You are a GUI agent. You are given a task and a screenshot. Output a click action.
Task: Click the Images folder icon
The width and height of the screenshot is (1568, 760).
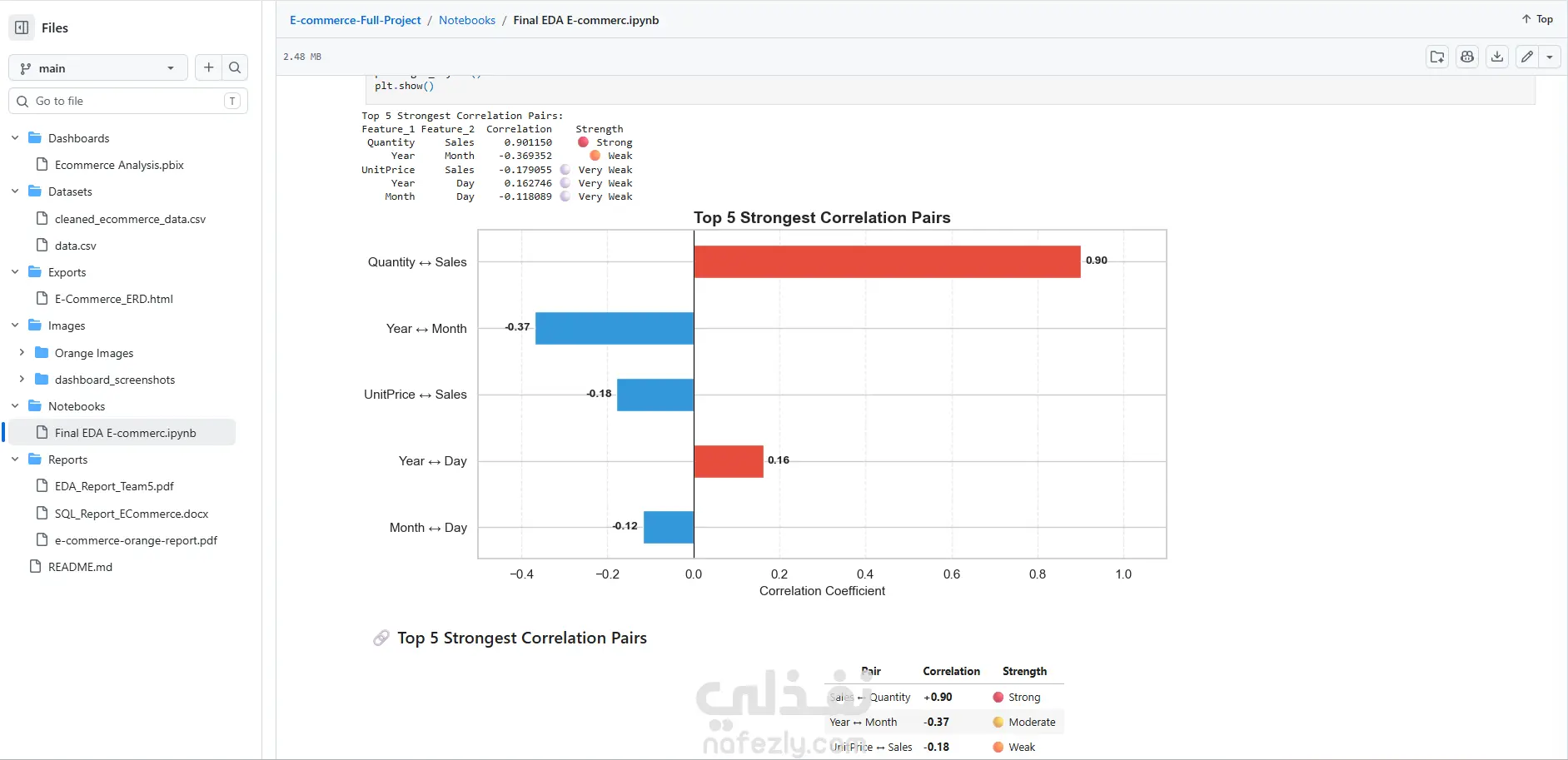35,325
